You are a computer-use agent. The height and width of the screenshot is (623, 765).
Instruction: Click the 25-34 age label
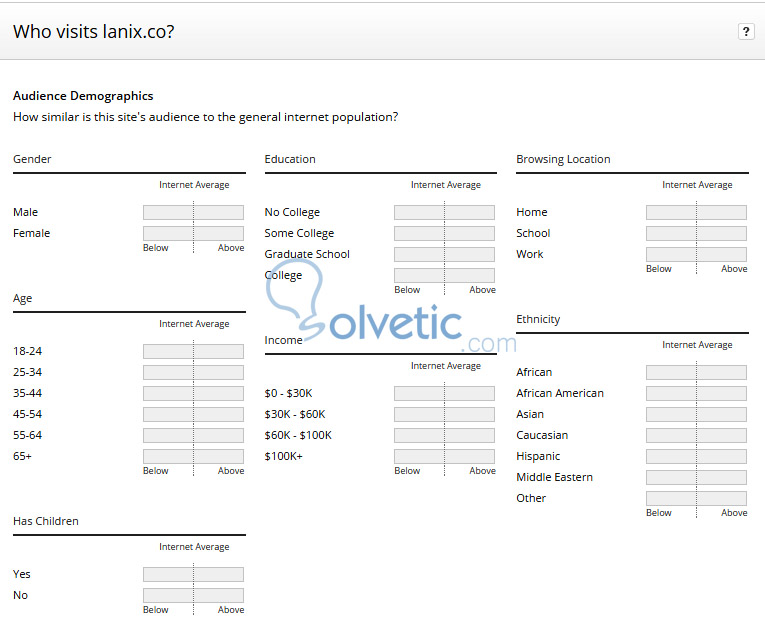(x=27, y=372)
